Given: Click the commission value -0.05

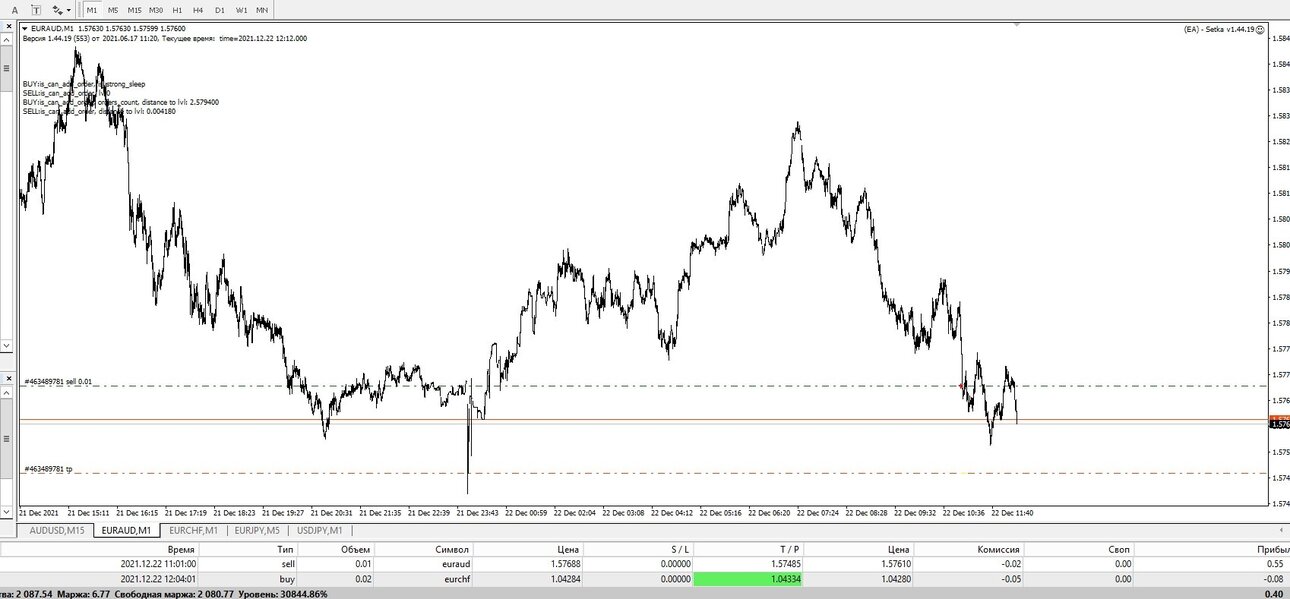Looking at the screenshot, I should [x=1011, y=578].
